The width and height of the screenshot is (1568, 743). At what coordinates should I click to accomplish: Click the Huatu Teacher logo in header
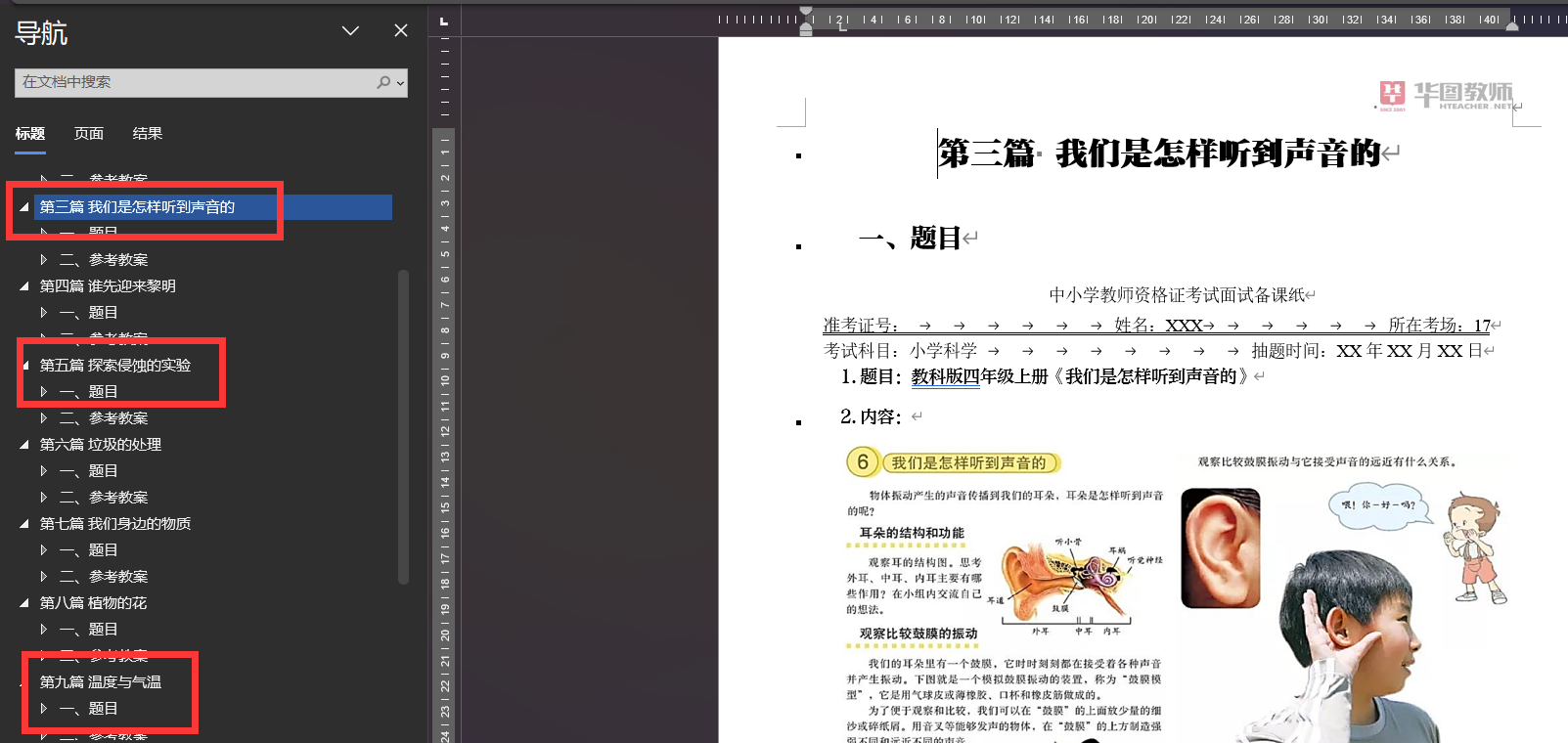(x=1446, y=96)
